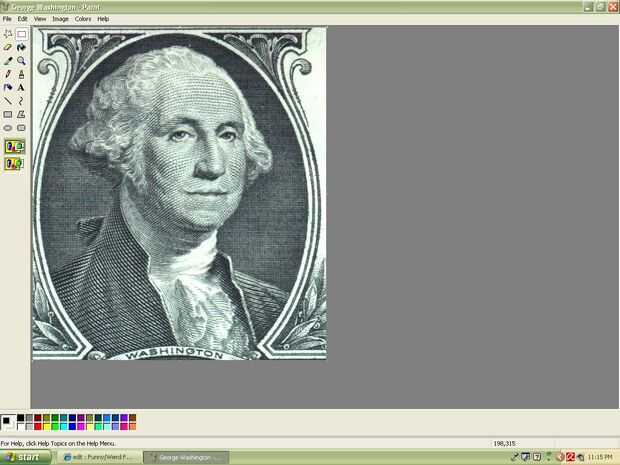Click the George Washington Paint taskbar button
The image size is (620, 465).
[x=186, y=458]
